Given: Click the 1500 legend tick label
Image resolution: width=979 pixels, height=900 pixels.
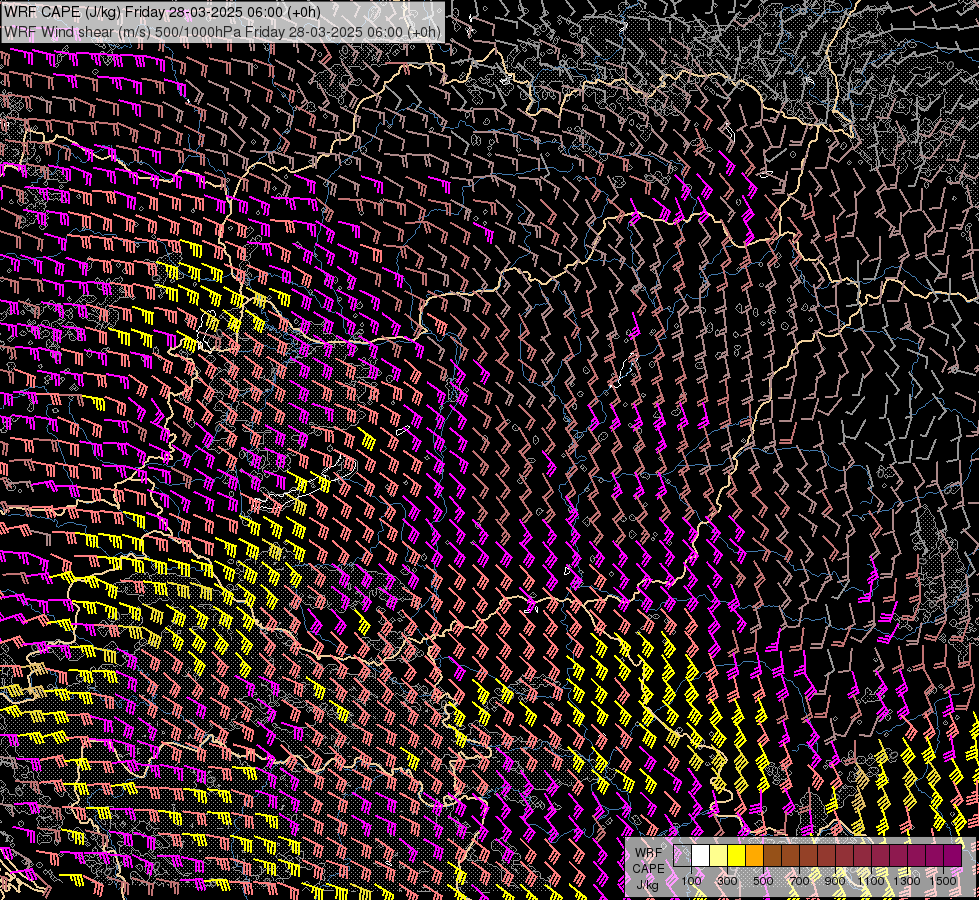Looking at the screenshot, I should 943,881.
